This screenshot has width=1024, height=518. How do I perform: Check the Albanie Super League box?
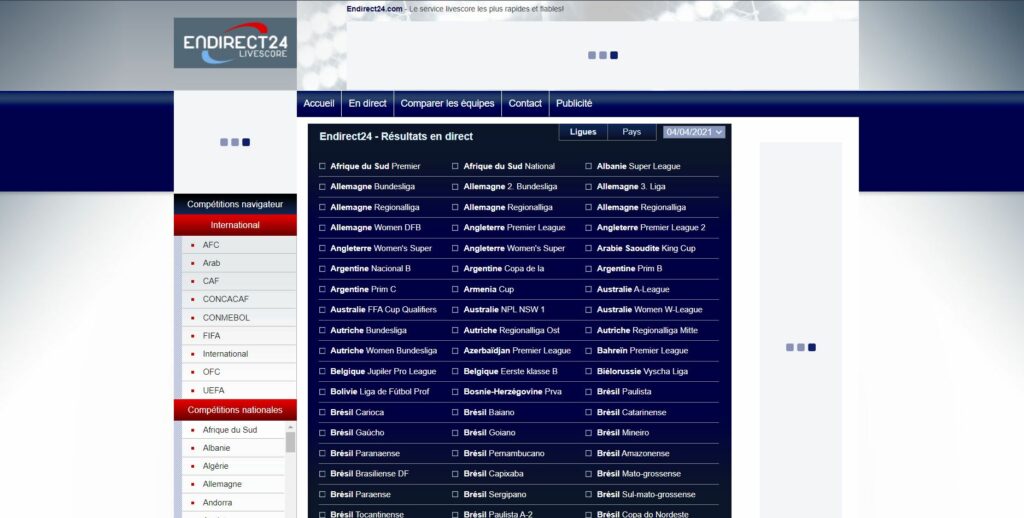[588, 167]
